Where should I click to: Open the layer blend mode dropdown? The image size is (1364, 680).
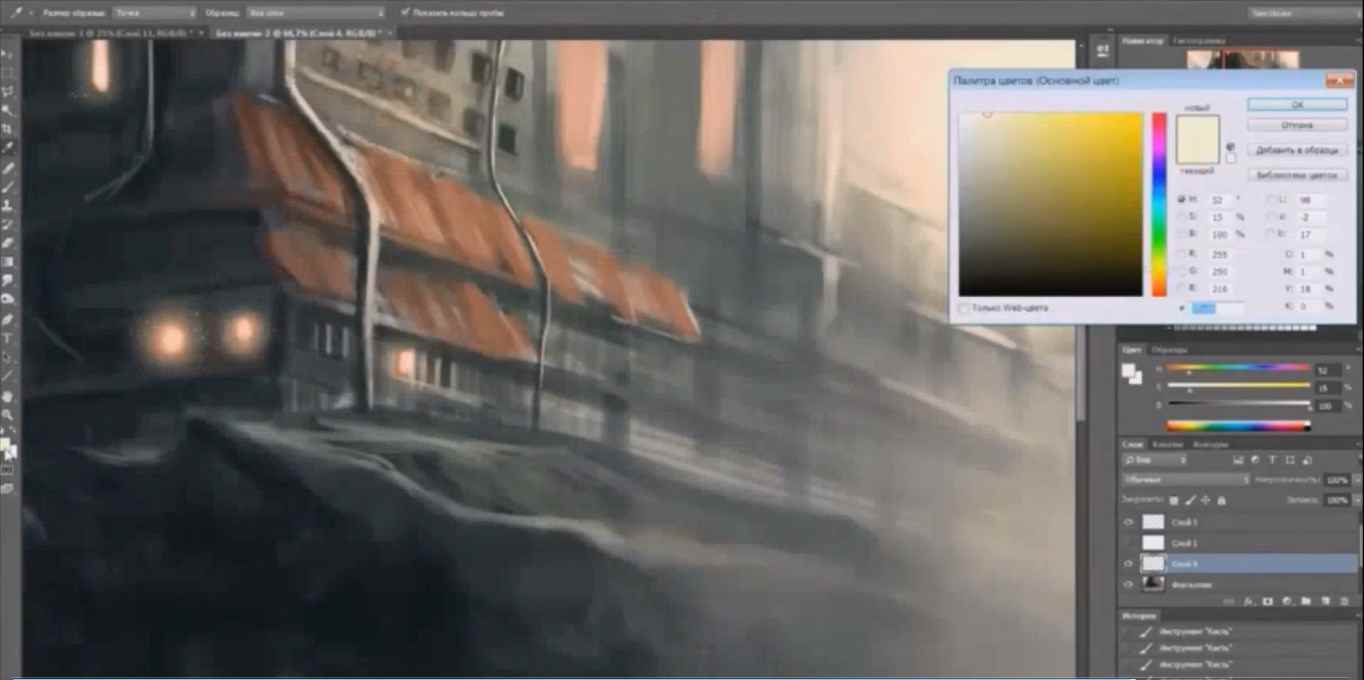[1186, 480]
